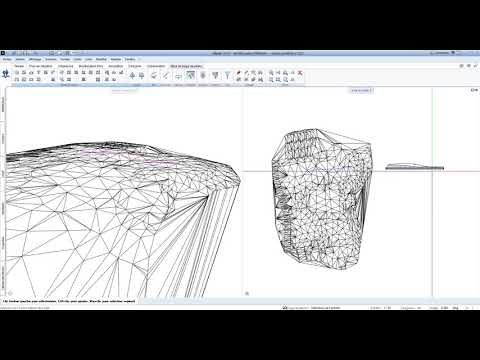Click the red X delete icon in ribbon
Screen dimensions: 480x360
(x=300, y=72)
